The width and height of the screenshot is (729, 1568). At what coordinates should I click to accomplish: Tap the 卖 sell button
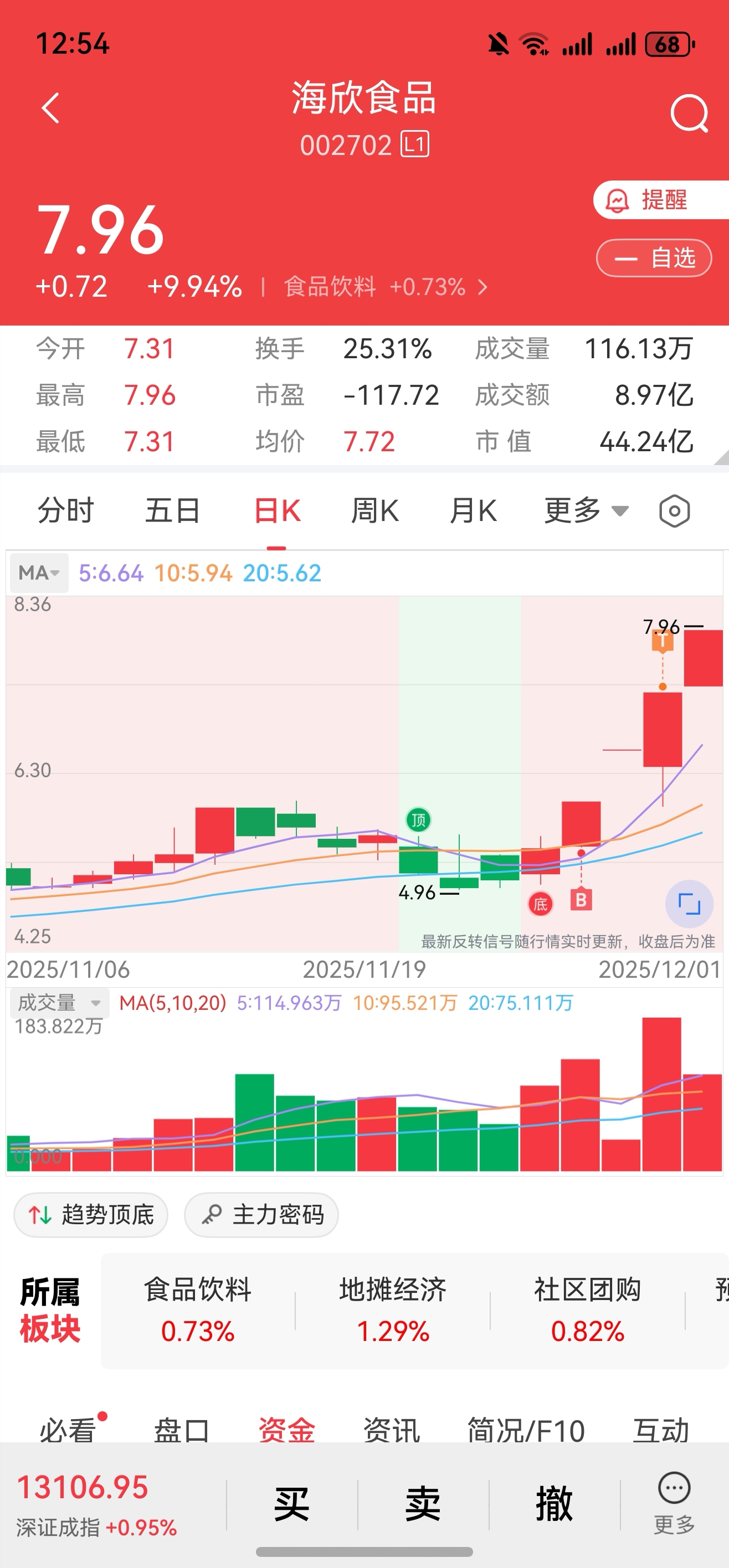click(x=423, y=1504)
